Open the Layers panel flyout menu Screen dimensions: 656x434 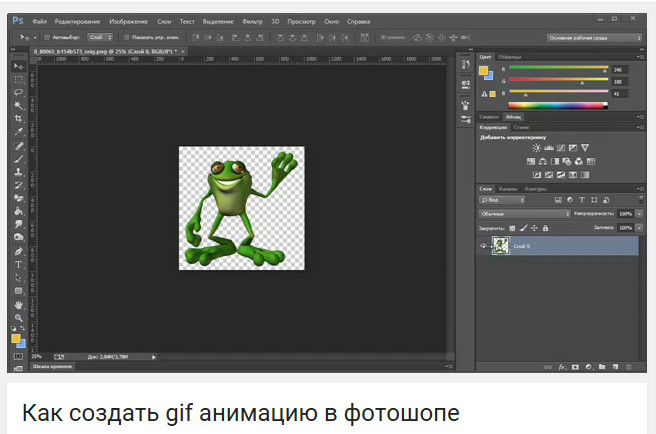pos(640,189)
